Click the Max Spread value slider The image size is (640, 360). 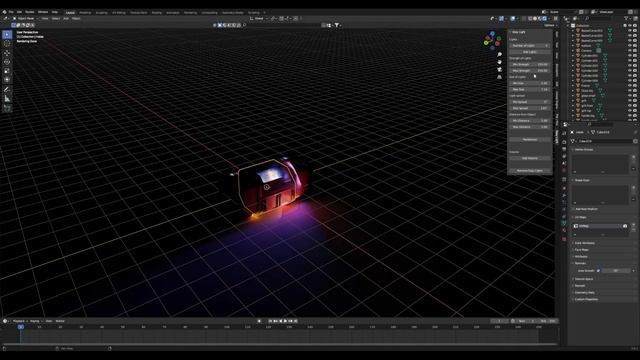coord(529,108)
